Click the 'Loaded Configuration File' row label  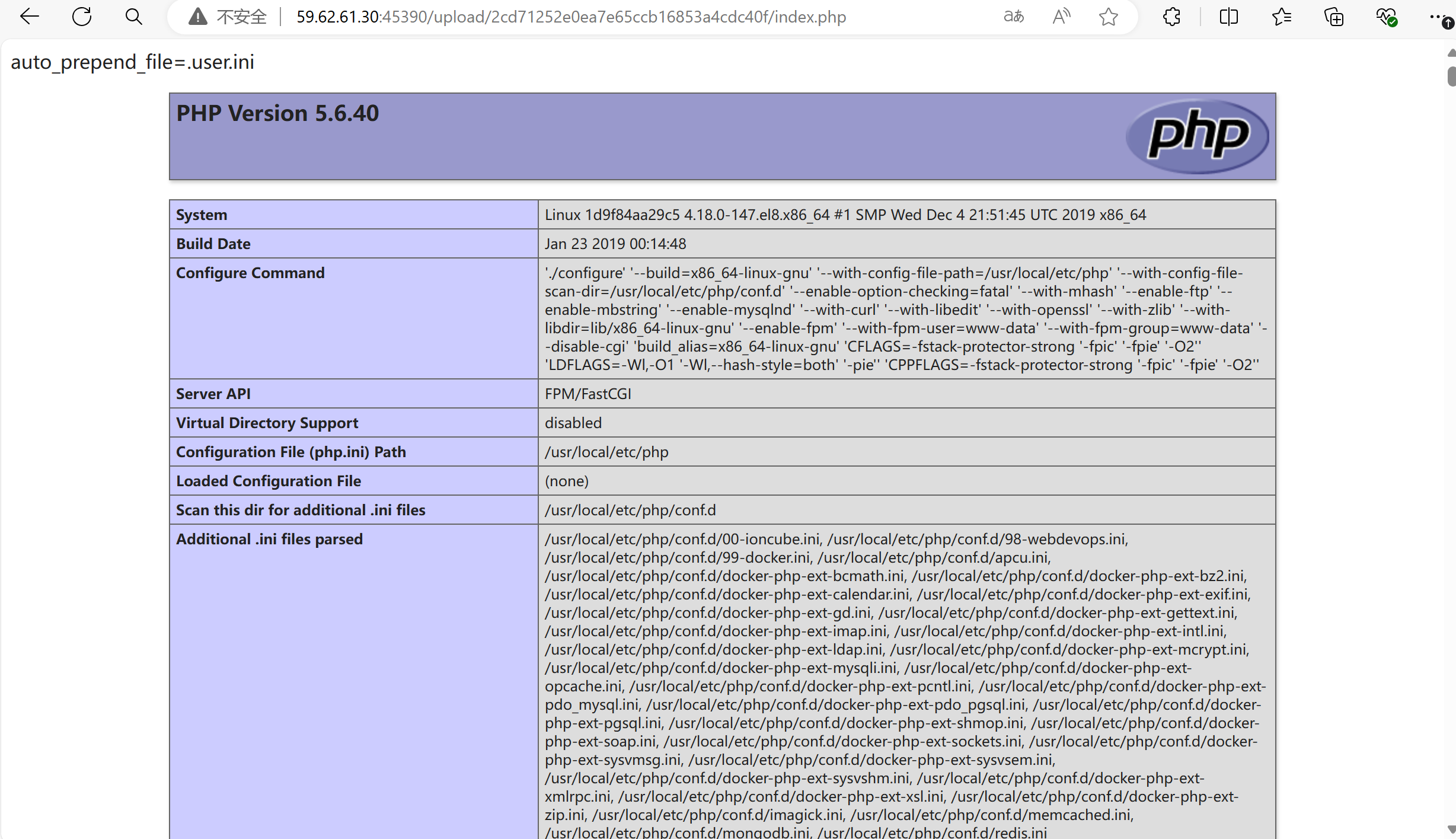tap(269, 481)
